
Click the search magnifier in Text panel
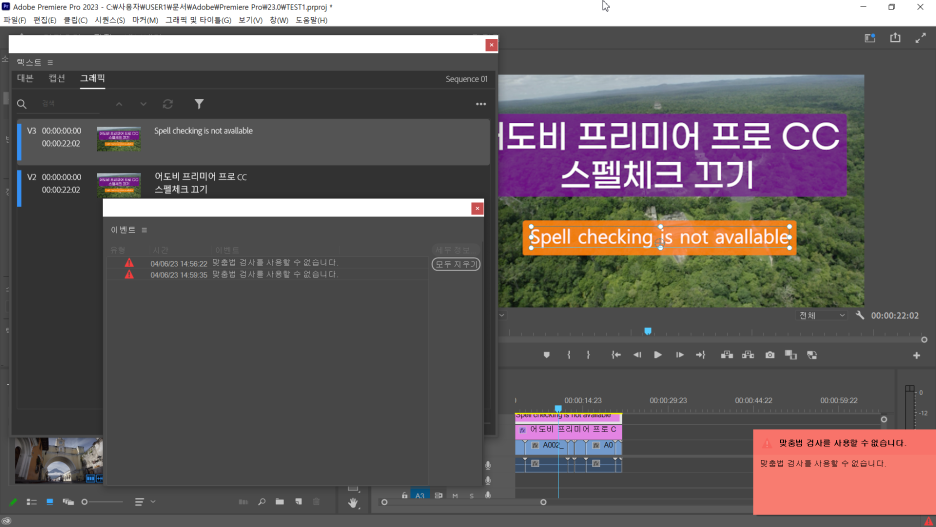[21, 104]
